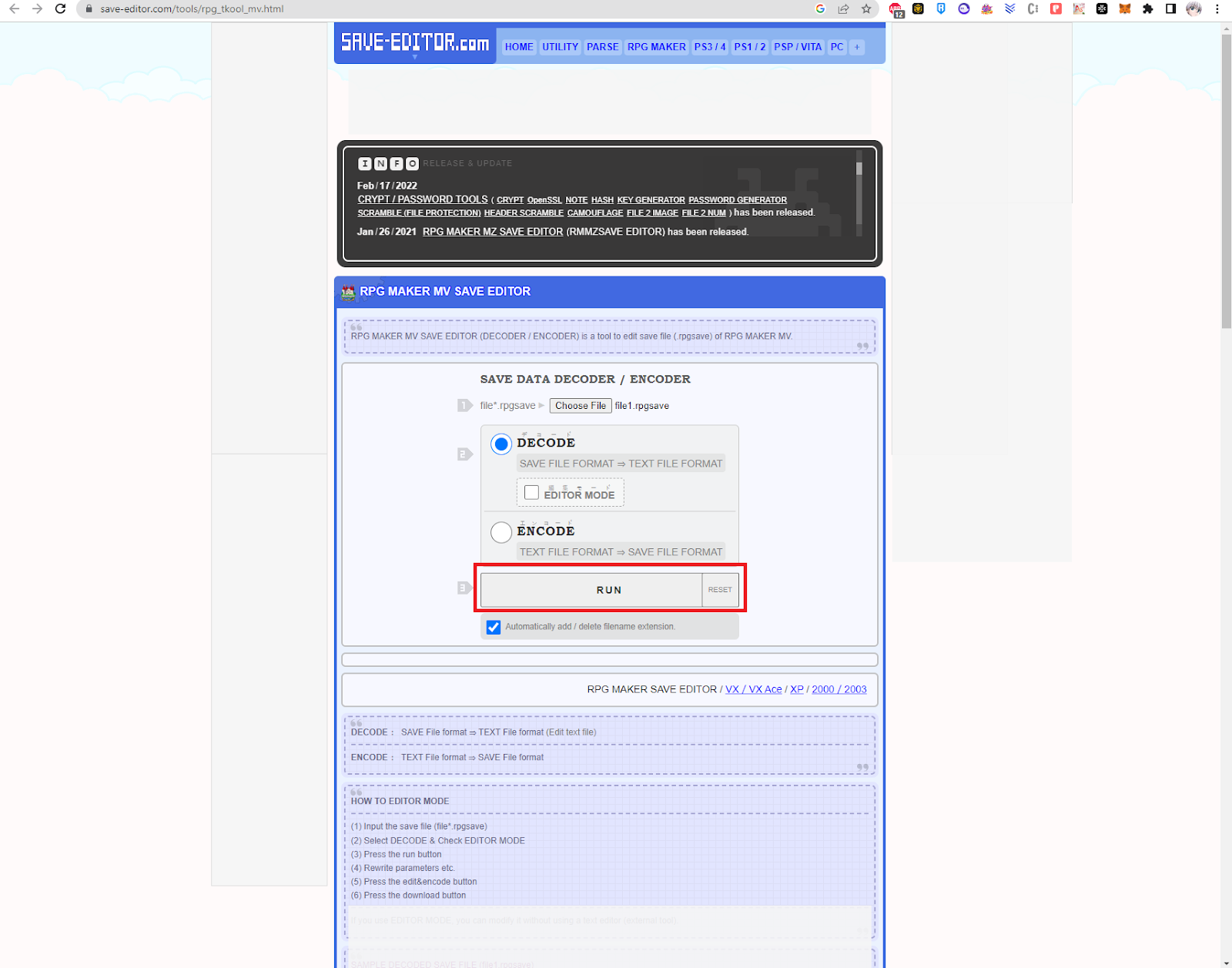Open the PSP / VITA menu
Viewport: 1232px width, 968px height.
(798, 47)
